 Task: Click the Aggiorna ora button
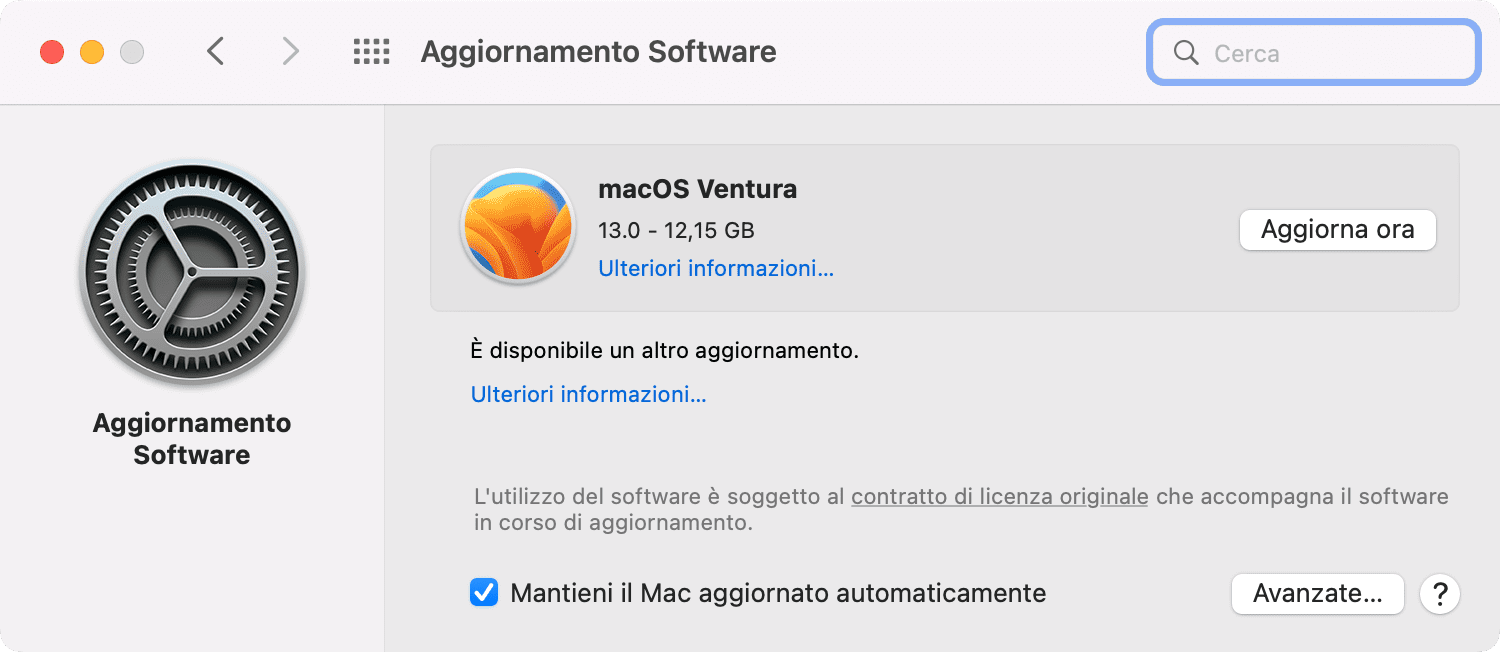1338,230
